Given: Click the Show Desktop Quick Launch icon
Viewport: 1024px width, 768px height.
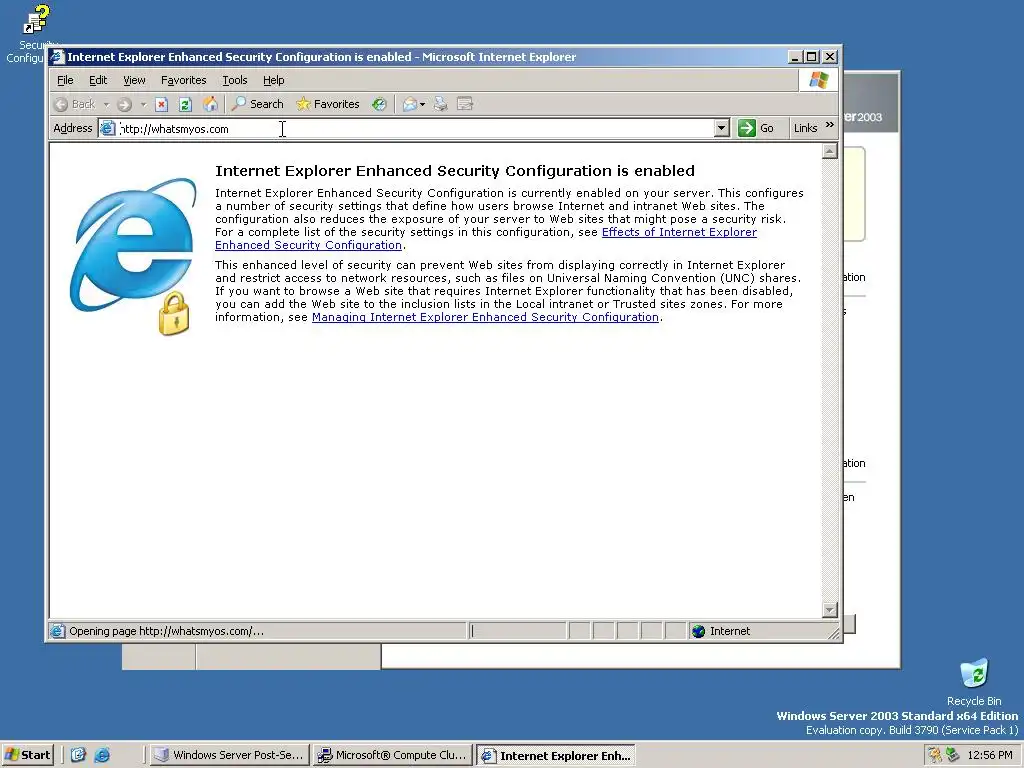Looking at the screenshot, I should click(78, 755).
